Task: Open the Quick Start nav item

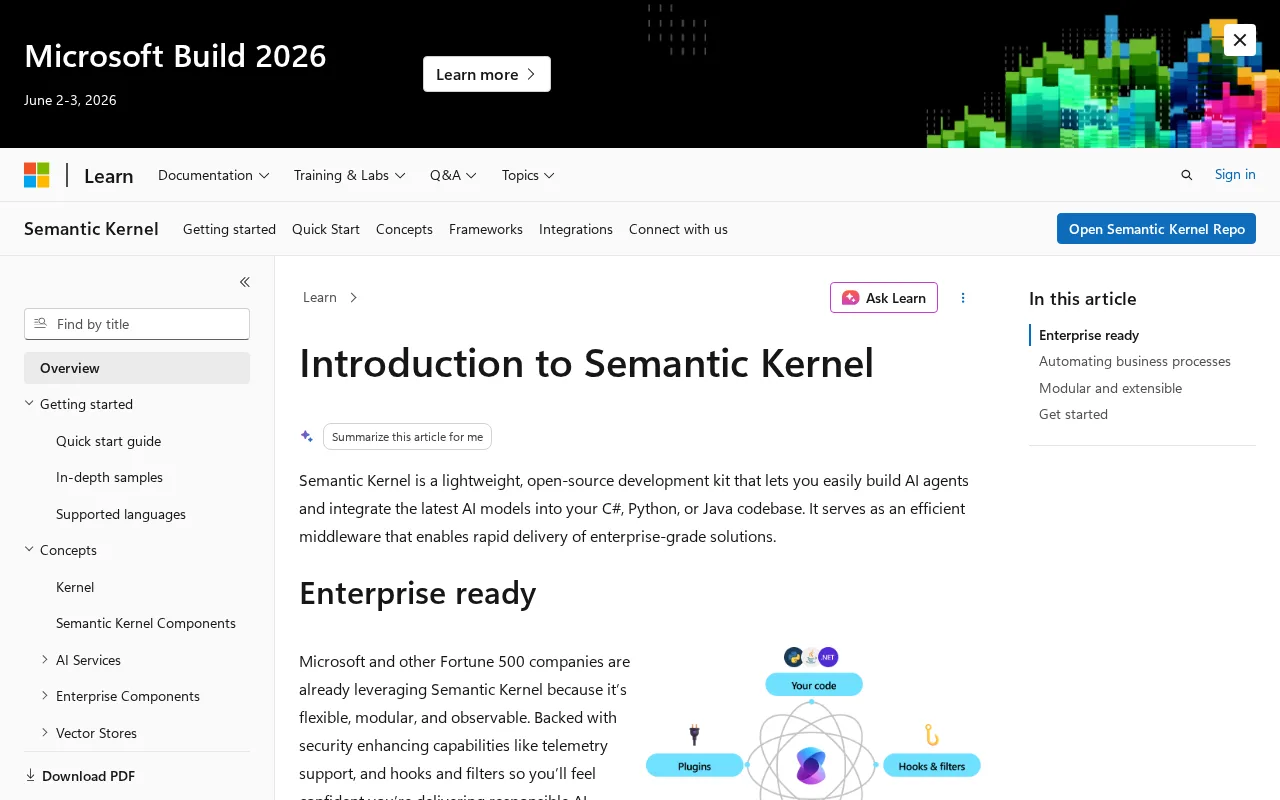Action: [326, 229]
